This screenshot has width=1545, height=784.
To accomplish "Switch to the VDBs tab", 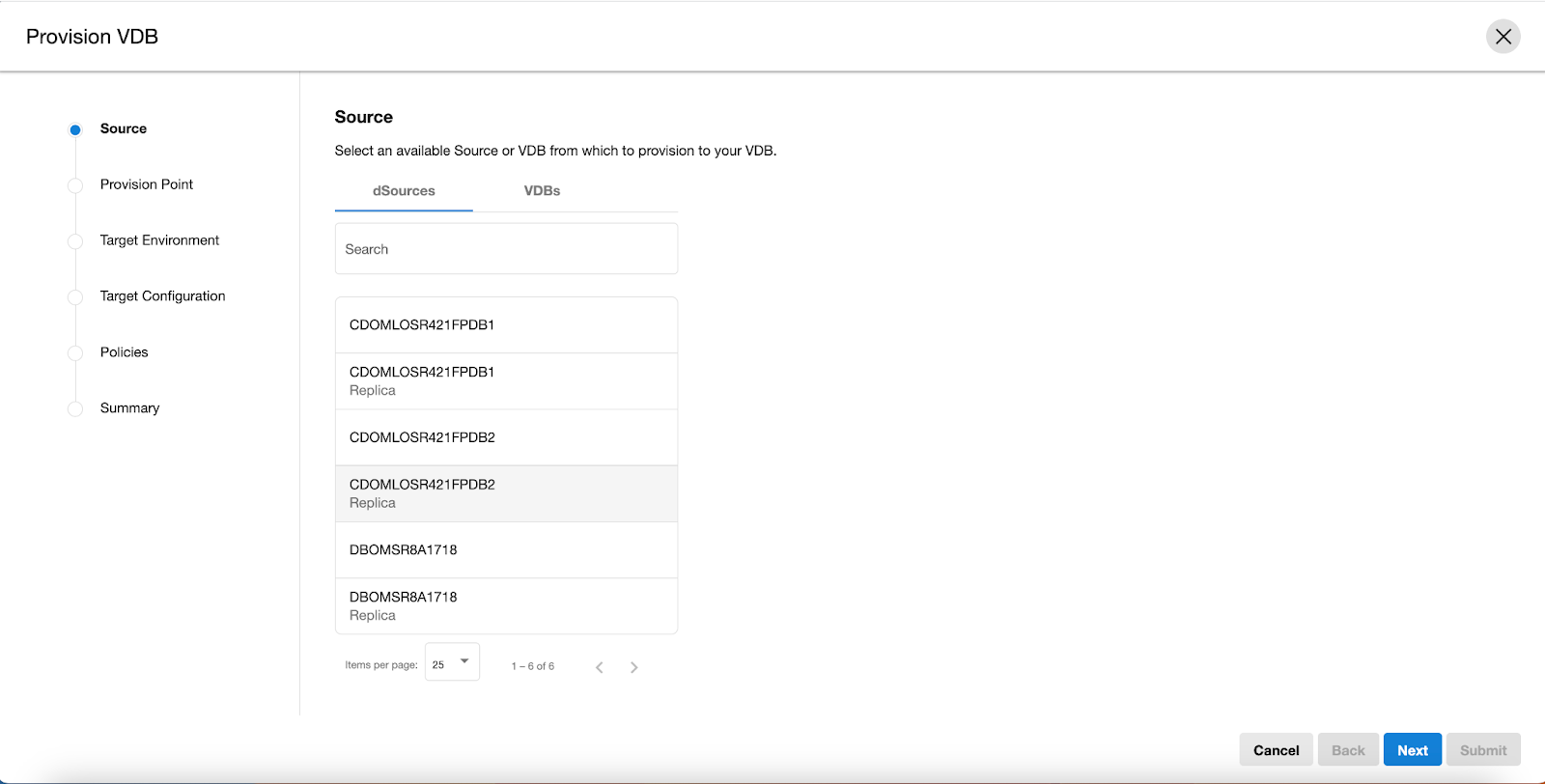I will coord(542,191).
